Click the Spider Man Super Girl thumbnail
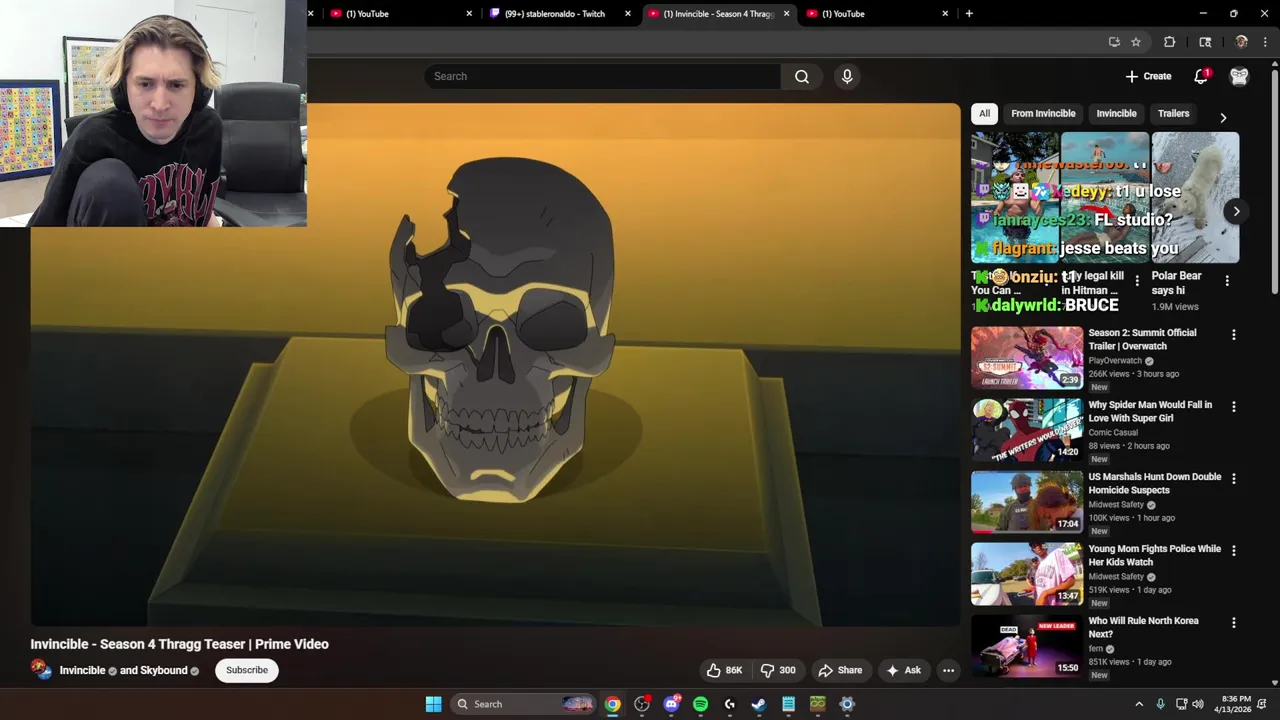Image resolution: width=1280 pixels, height=720 pixels. pos(1027,429)
